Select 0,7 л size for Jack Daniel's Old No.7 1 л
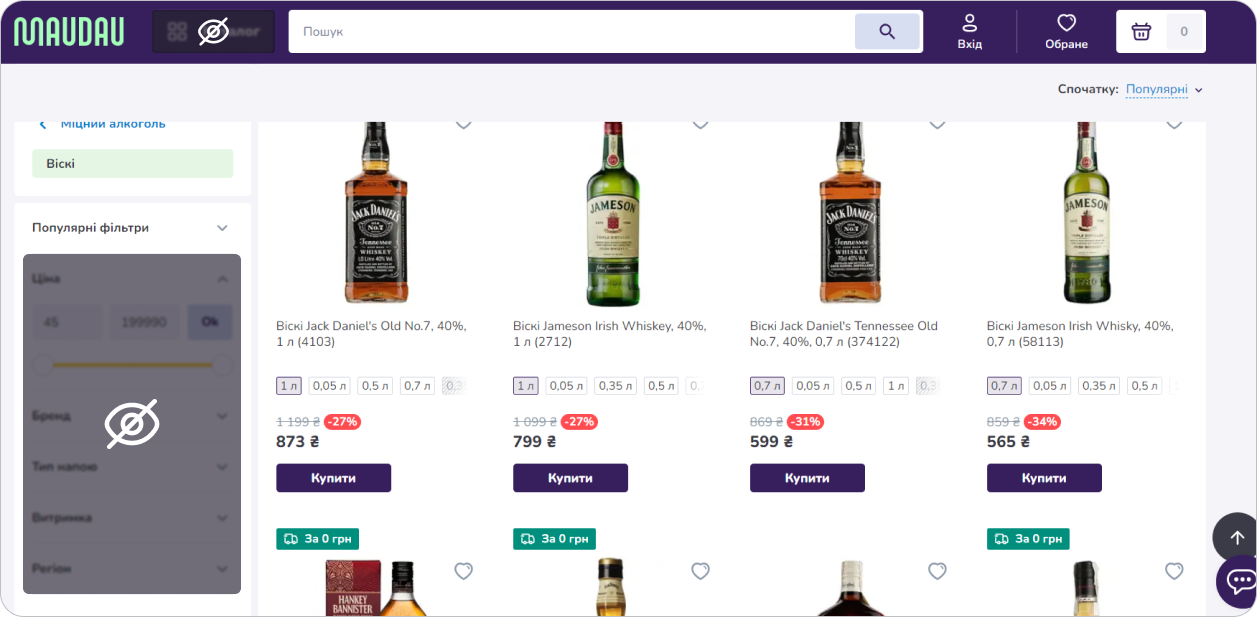 (417, 386)
